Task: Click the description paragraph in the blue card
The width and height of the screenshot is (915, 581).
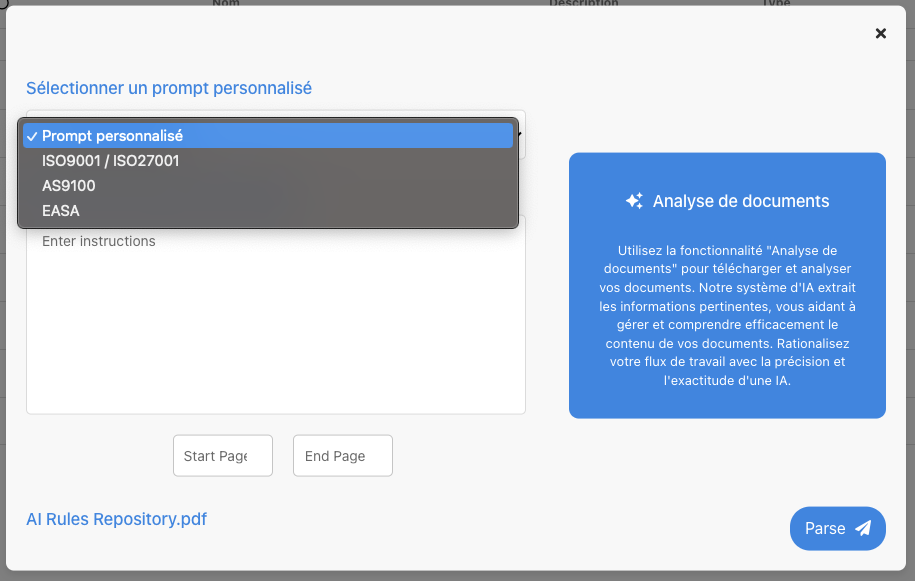Action: click(727, 315)
